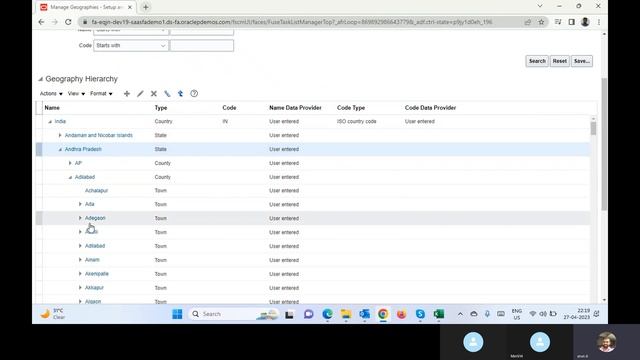The height and width of the screenshot is (360, 640).
Task: Open the Format menu
Action: [x=101, y=93]
